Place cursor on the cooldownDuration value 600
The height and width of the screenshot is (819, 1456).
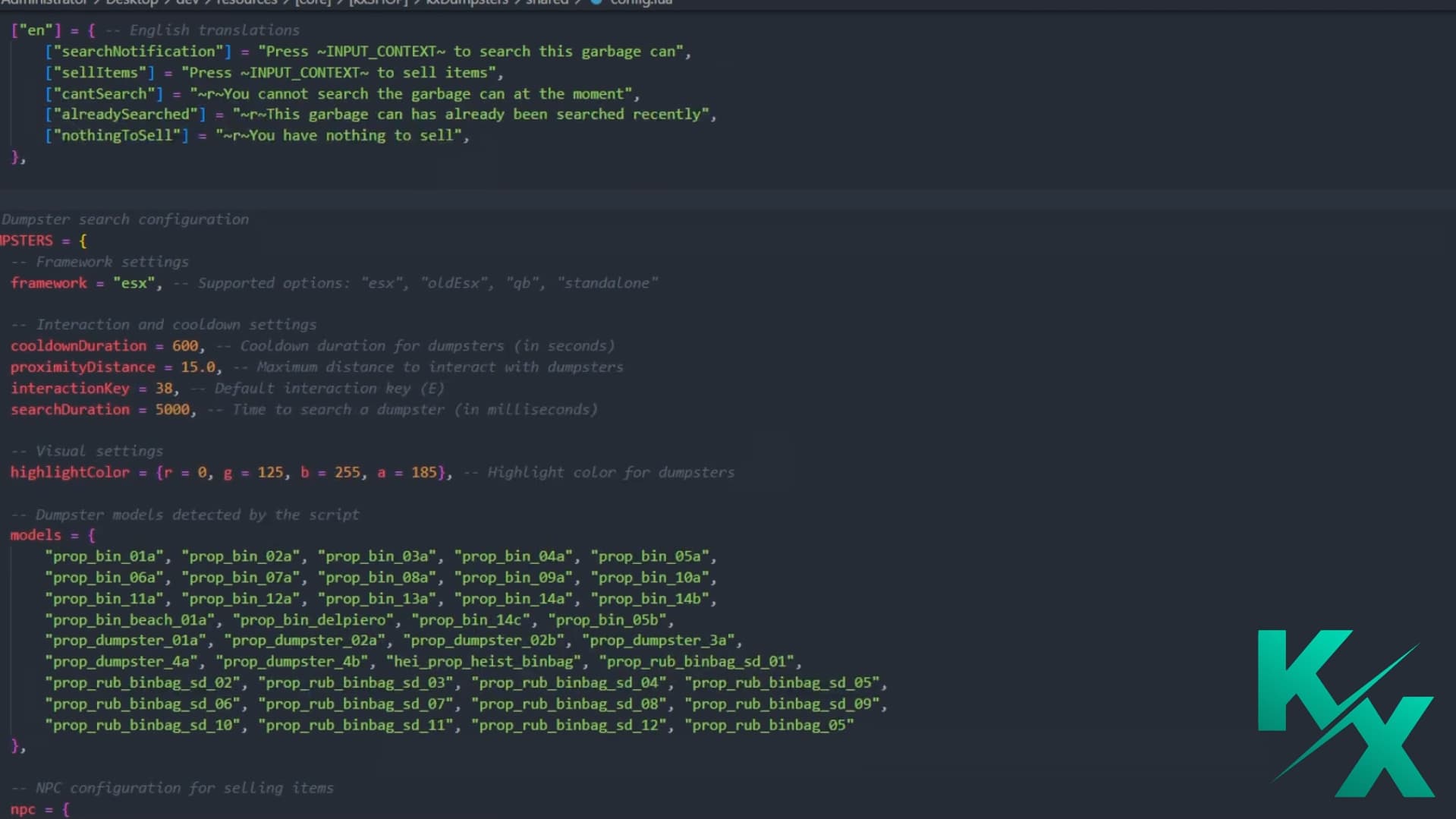click(184, 346)
